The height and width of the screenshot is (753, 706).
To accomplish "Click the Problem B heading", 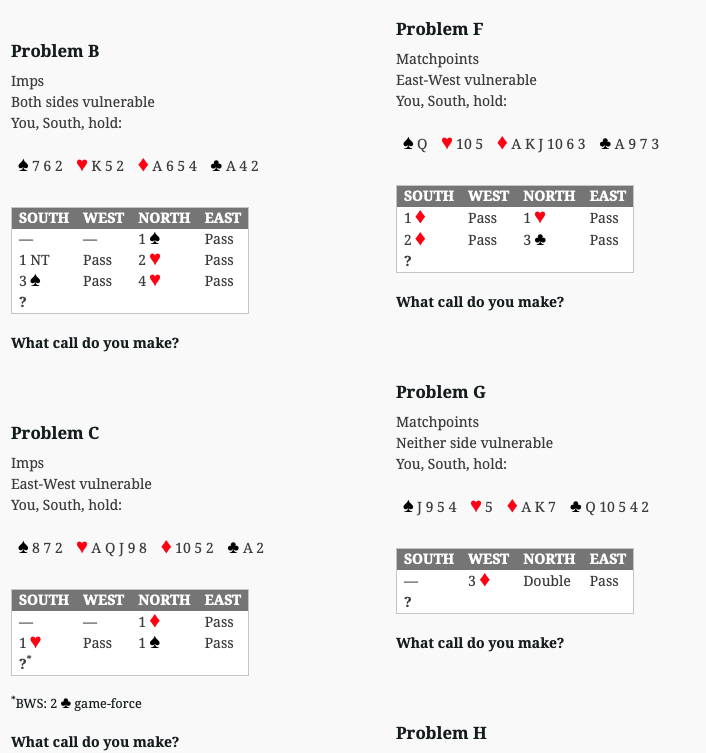I will point(55,51).
